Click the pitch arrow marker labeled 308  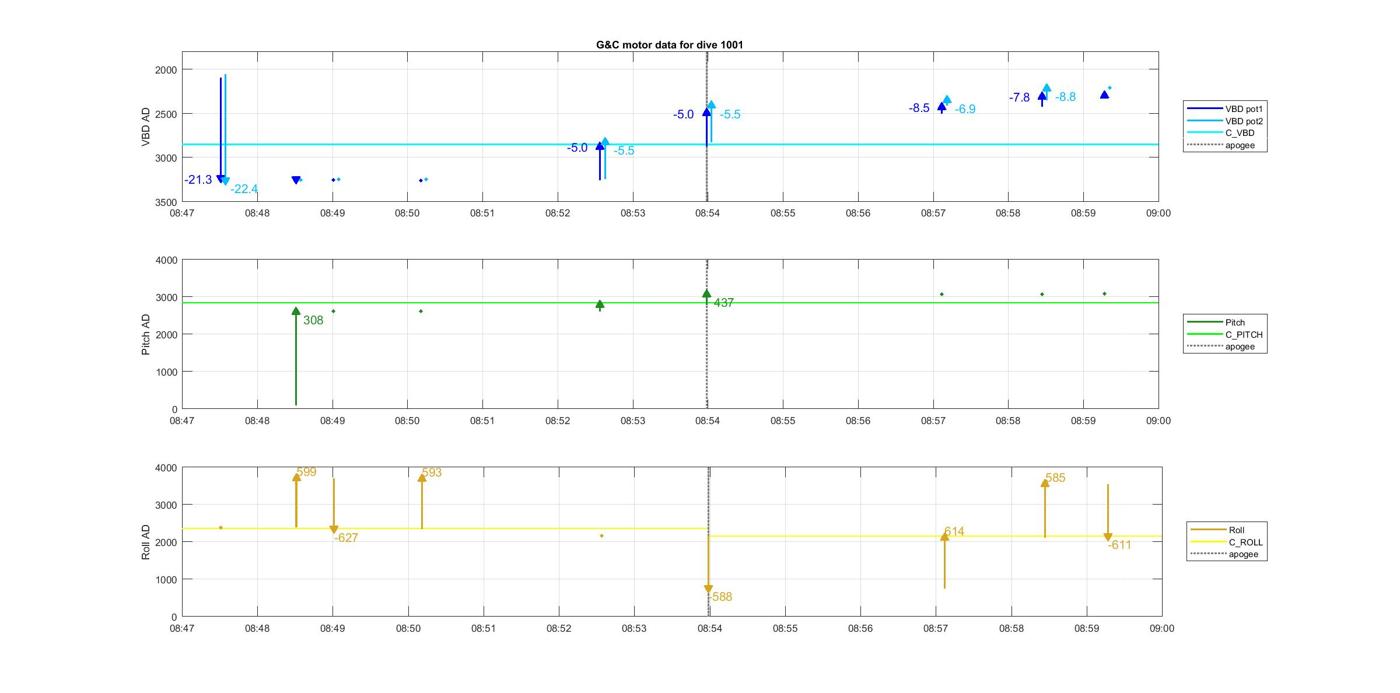click(296, 312)
